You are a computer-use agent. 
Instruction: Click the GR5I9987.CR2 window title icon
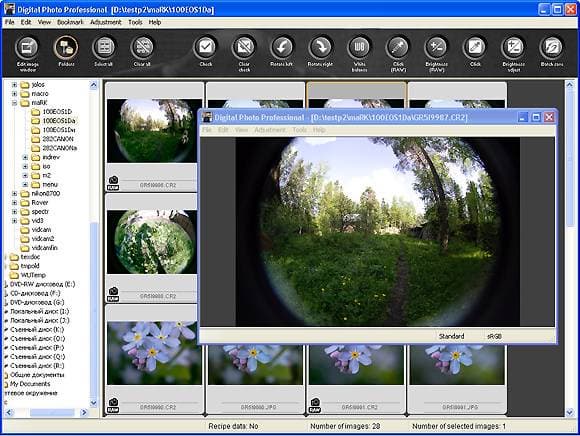207,117
